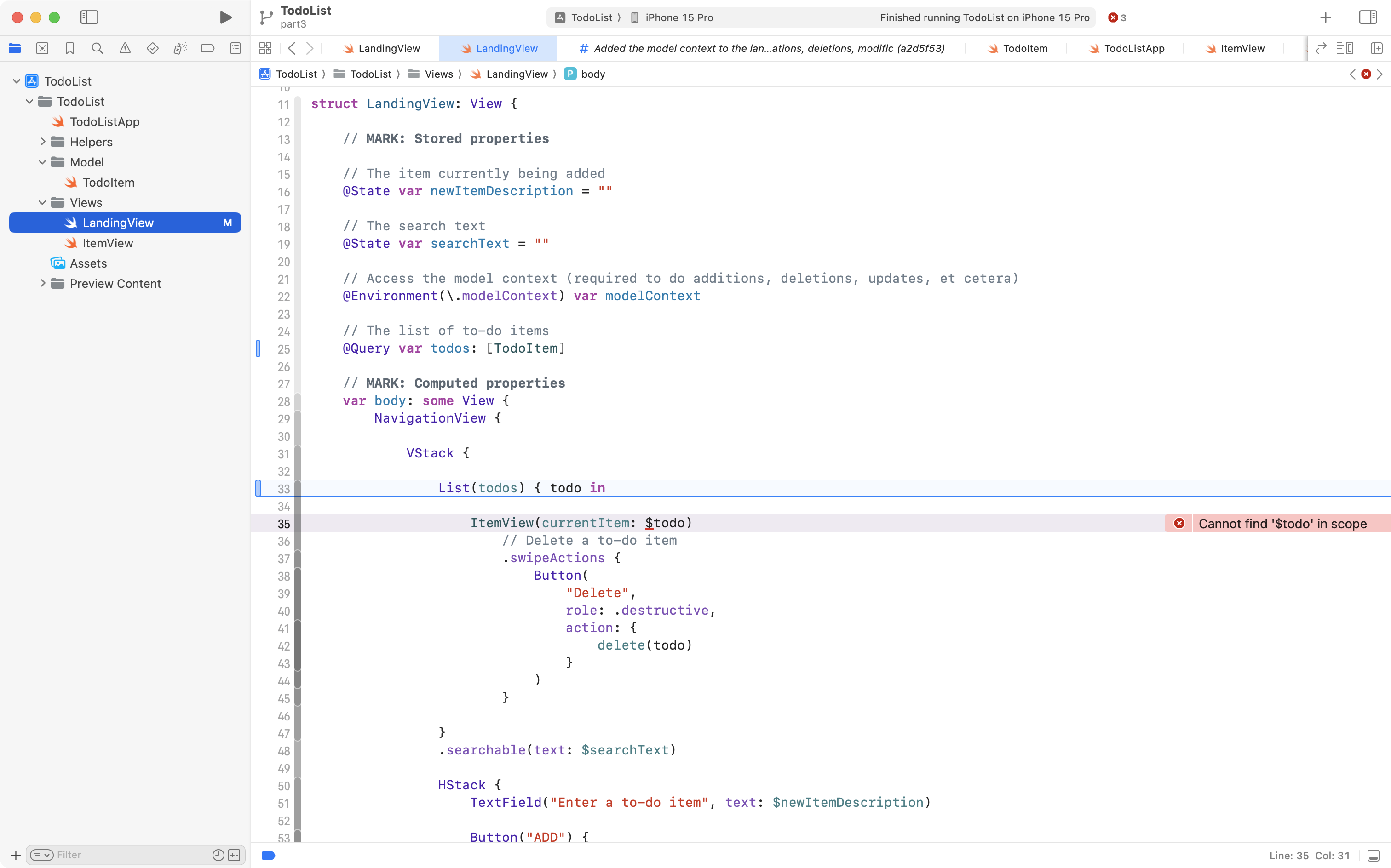Run the TodoList app

point(225,17)
